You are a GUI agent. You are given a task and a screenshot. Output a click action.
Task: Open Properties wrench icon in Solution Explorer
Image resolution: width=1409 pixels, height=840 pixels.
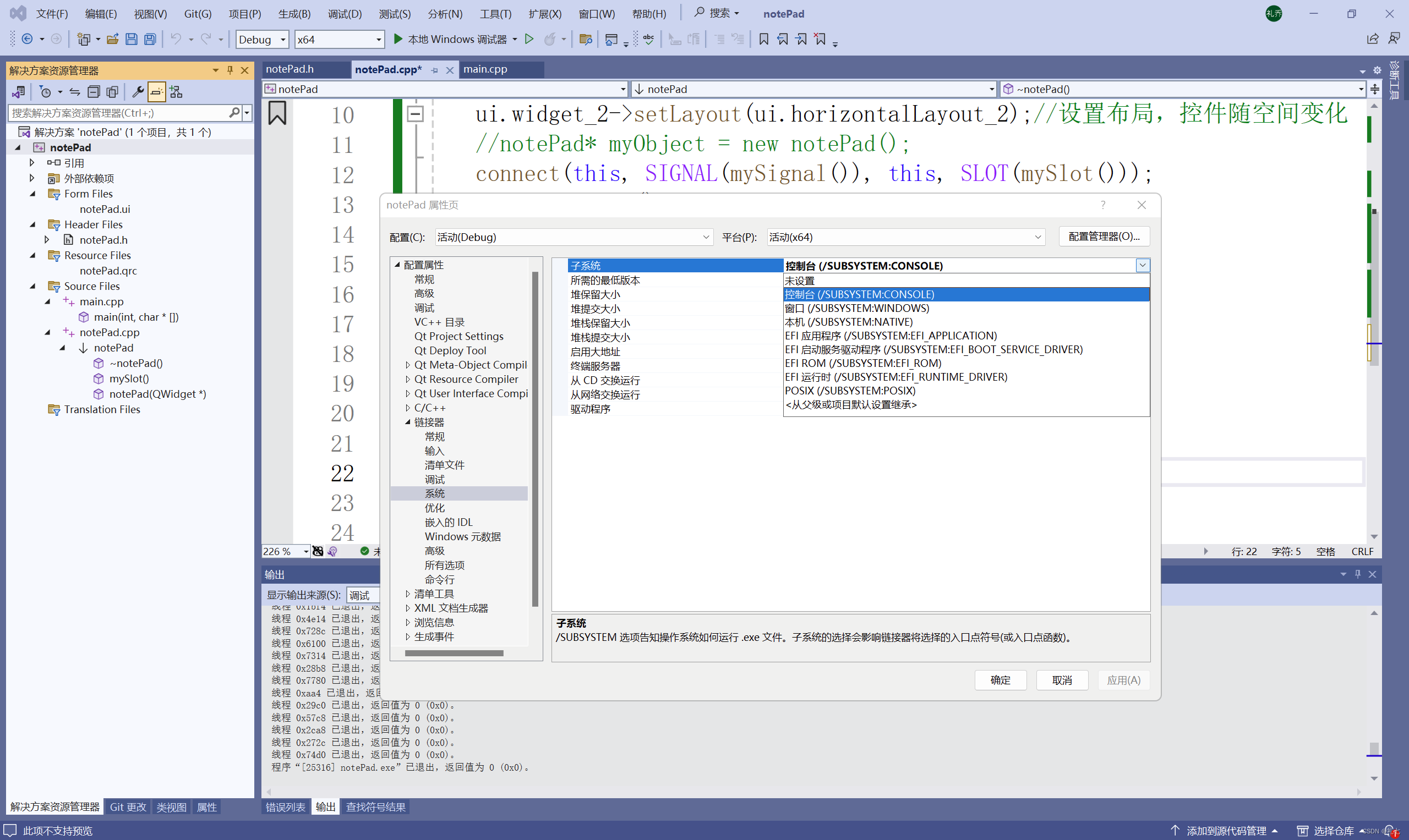click(138, 92)
